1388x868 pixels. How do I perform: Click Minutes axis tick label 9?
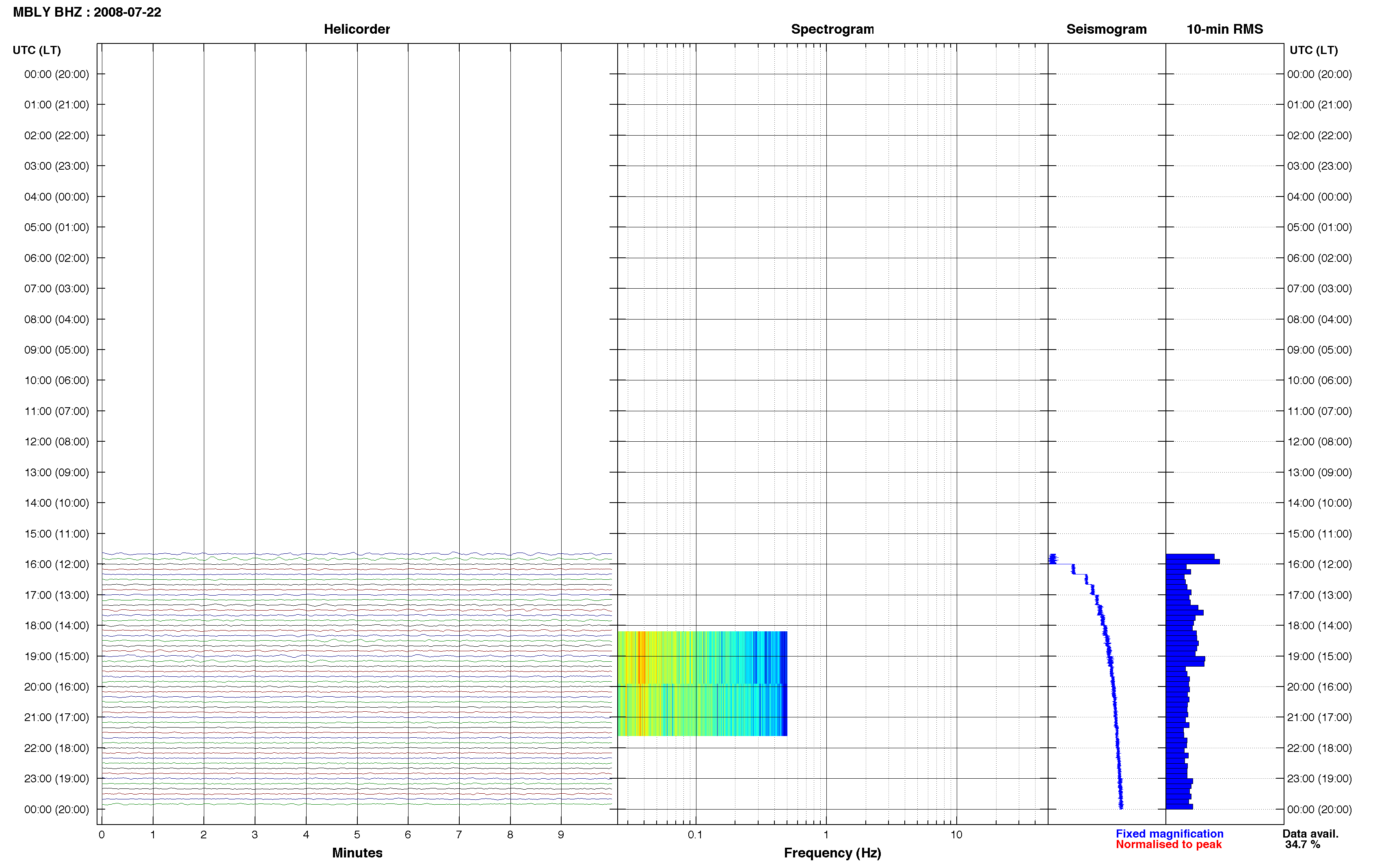point(561,835)
